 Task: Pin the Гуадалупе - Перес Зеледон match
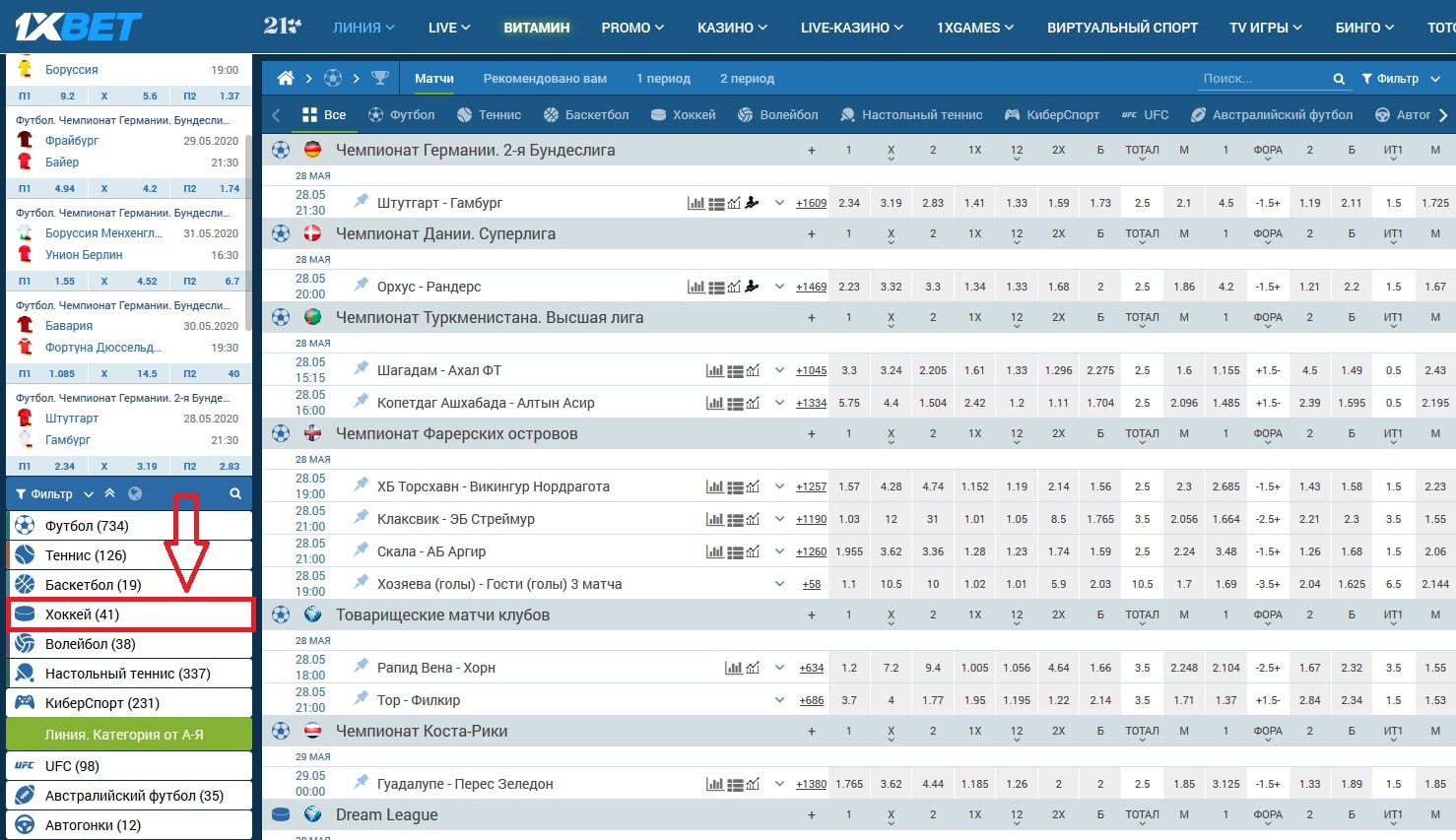click(x=362, y=782)
